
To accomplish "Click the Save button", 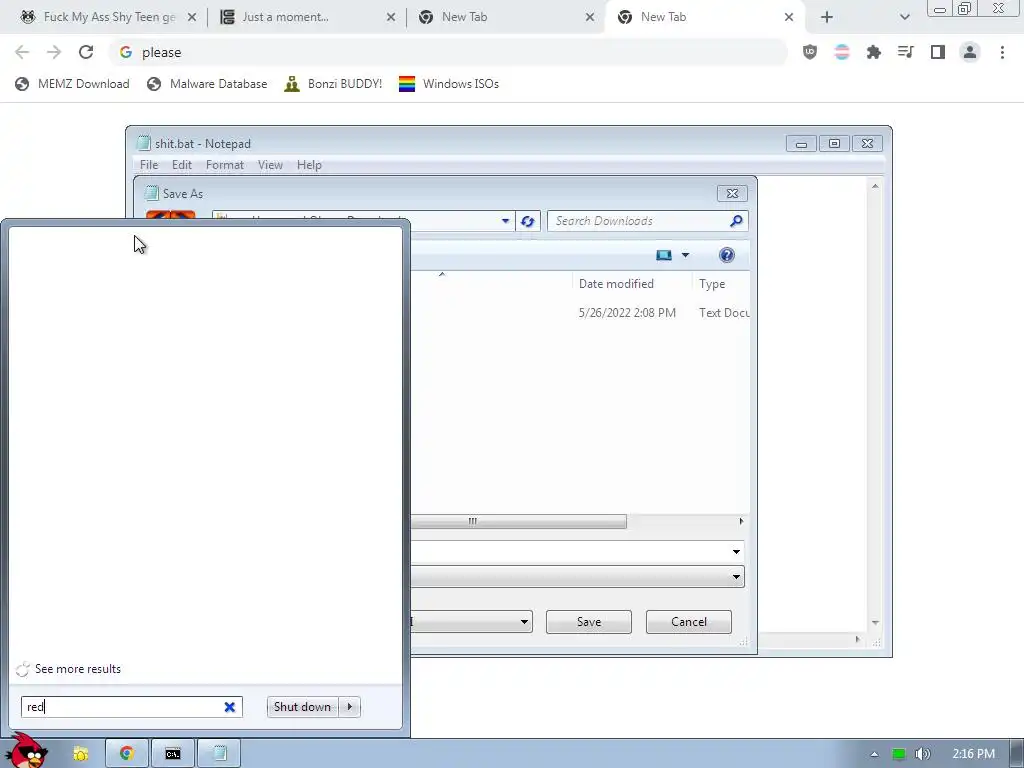I will tap(588, 622).
